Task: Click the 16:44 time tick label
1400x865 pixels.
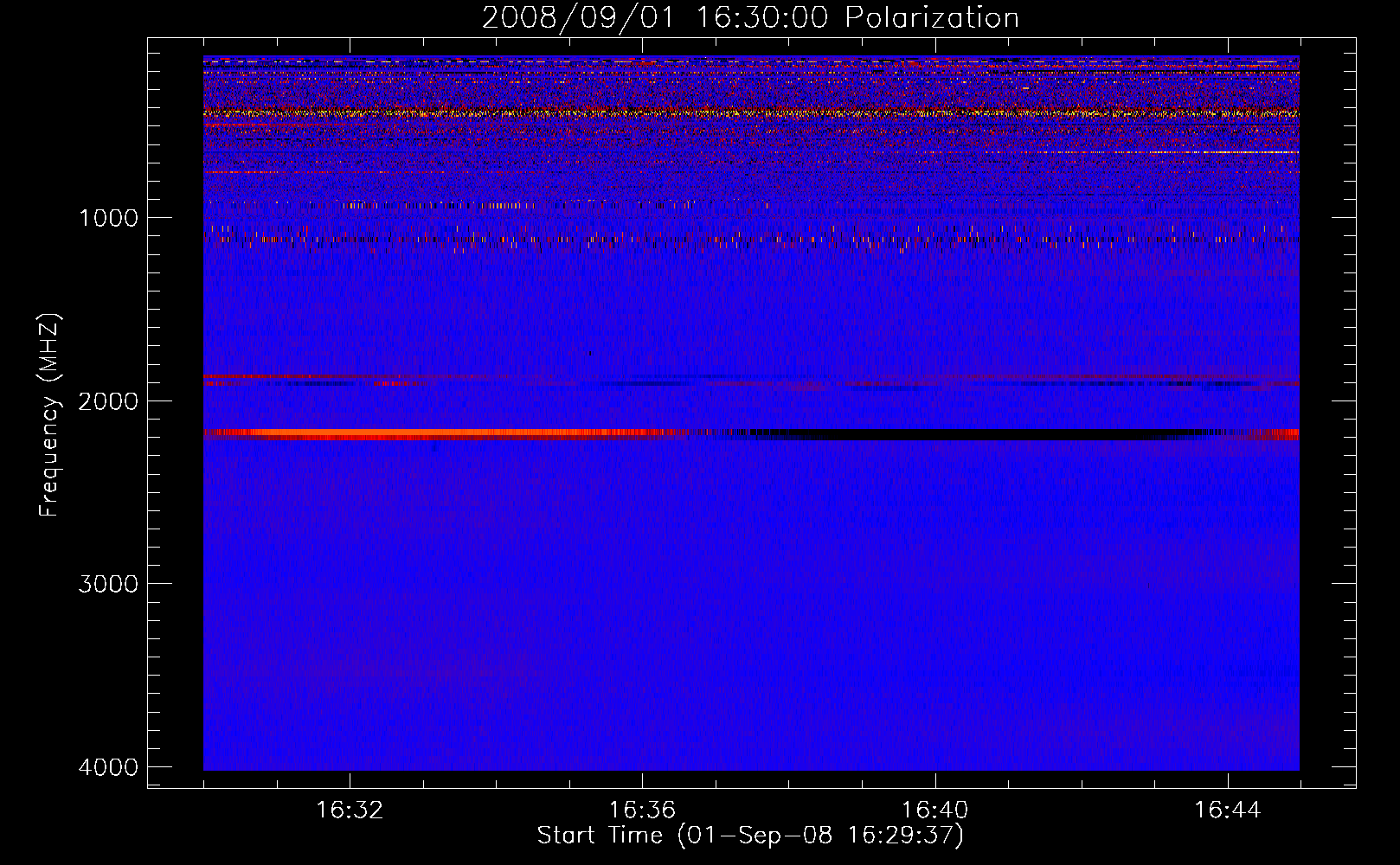Action: click(1227, 811)
